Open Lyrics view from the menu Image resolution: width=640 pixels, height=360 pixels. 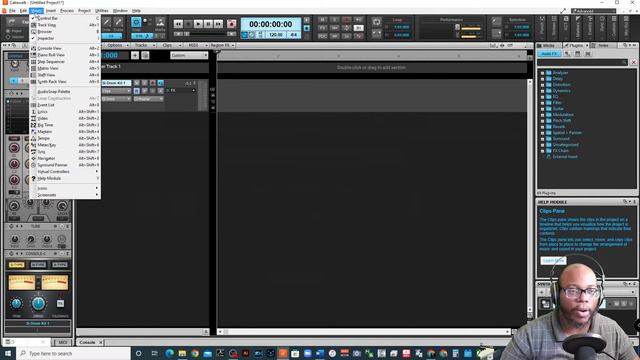click(x=65, y=111)
